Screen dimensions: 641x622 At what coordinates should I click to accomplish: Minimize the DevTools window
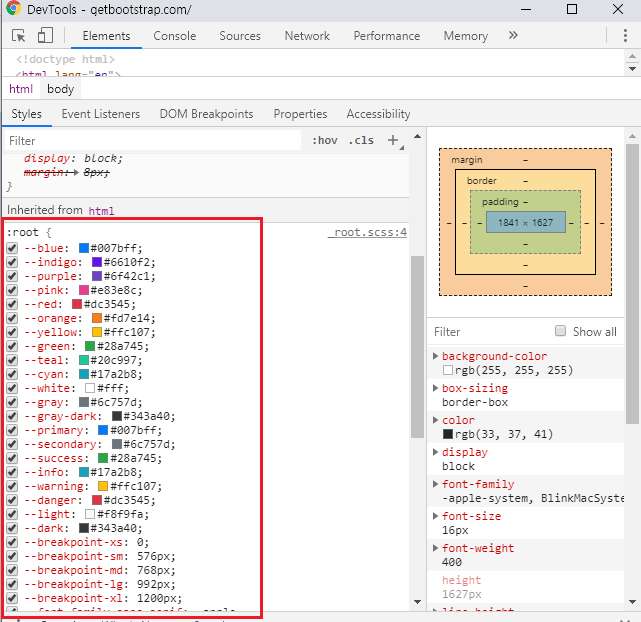(526, 9)
